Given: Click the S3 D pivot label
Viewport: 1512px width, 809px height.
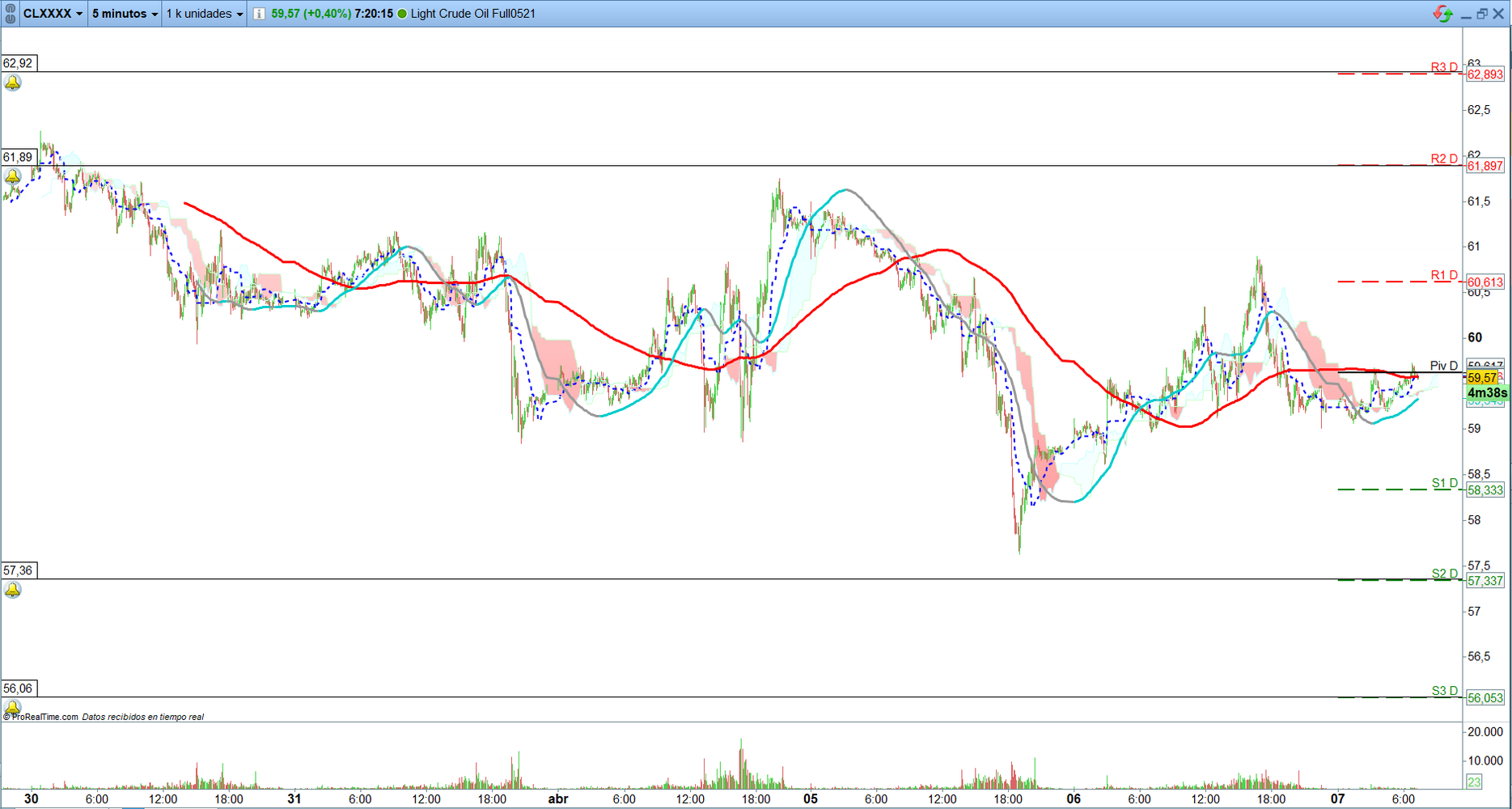Looking at the screenshot, I should (x=1445, y=691).
